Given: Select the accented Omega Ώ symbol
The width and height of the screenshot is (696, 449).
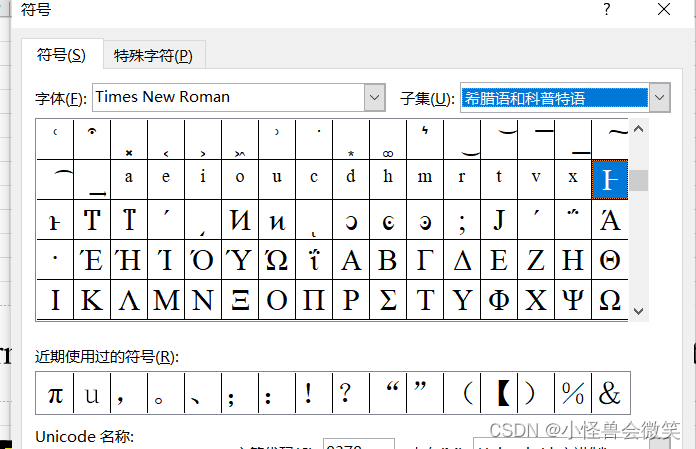Looking at the screenshot, I should click(x=277, y=260).
